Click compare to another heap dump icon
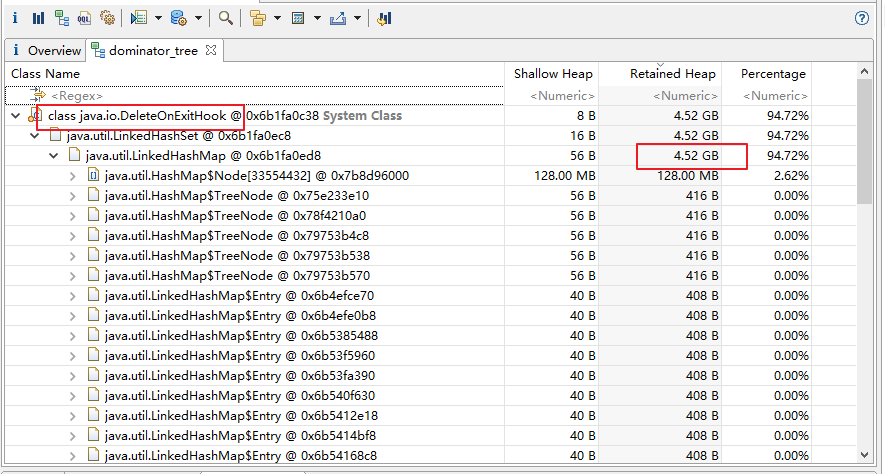The width and height of the screenshot is (885, 474). point(384,18)
